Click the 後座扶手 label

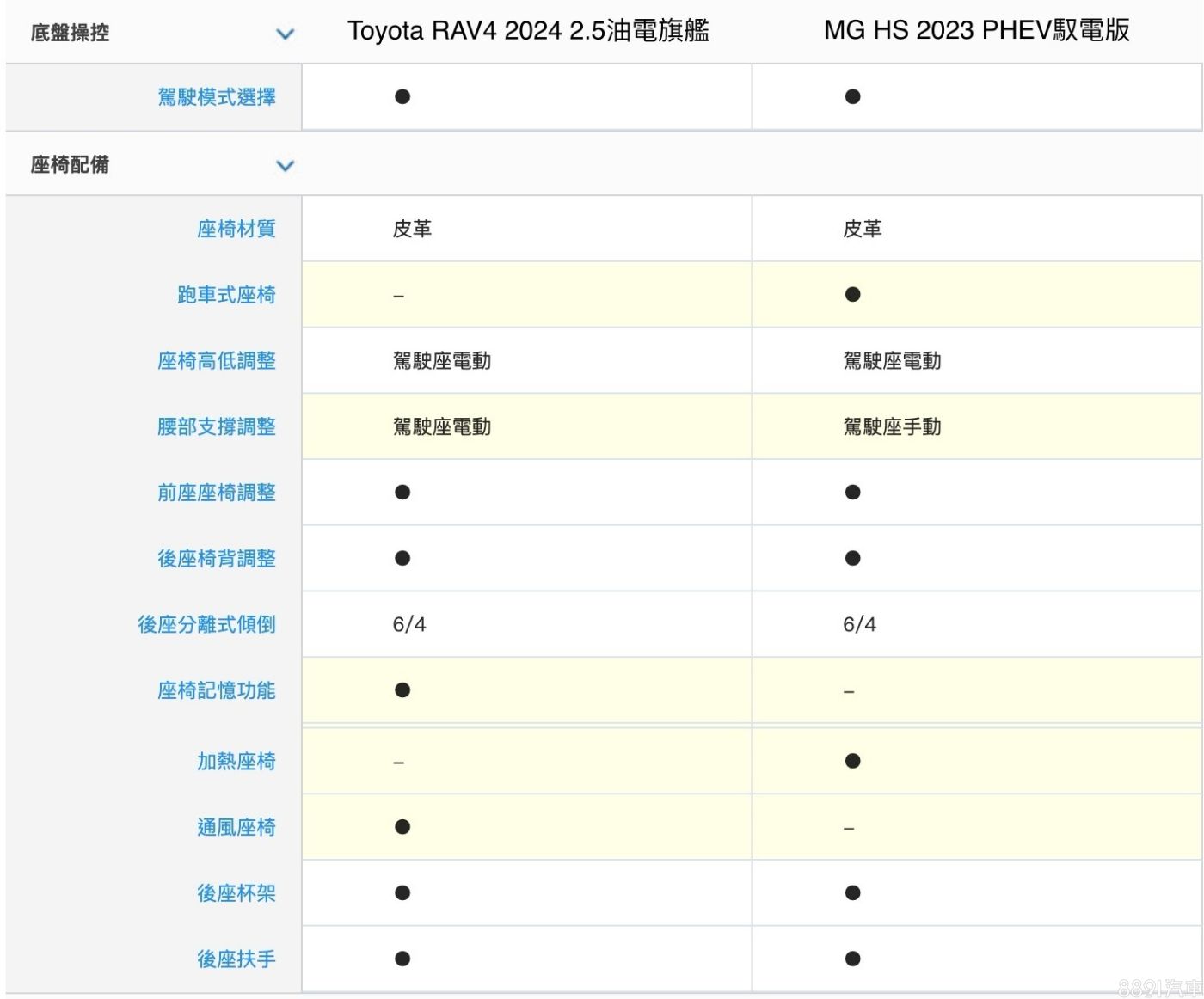pyautogui.click(x=236, y=959)
